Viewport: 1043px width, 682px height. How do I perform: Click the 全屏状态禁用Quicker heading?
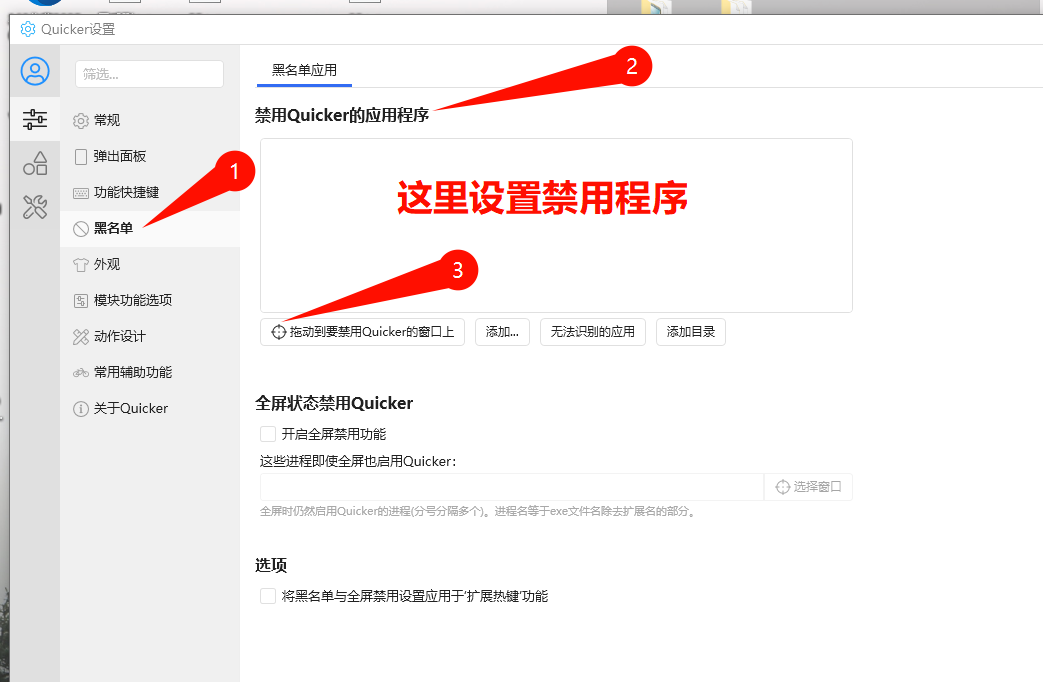tap(334, 403)
